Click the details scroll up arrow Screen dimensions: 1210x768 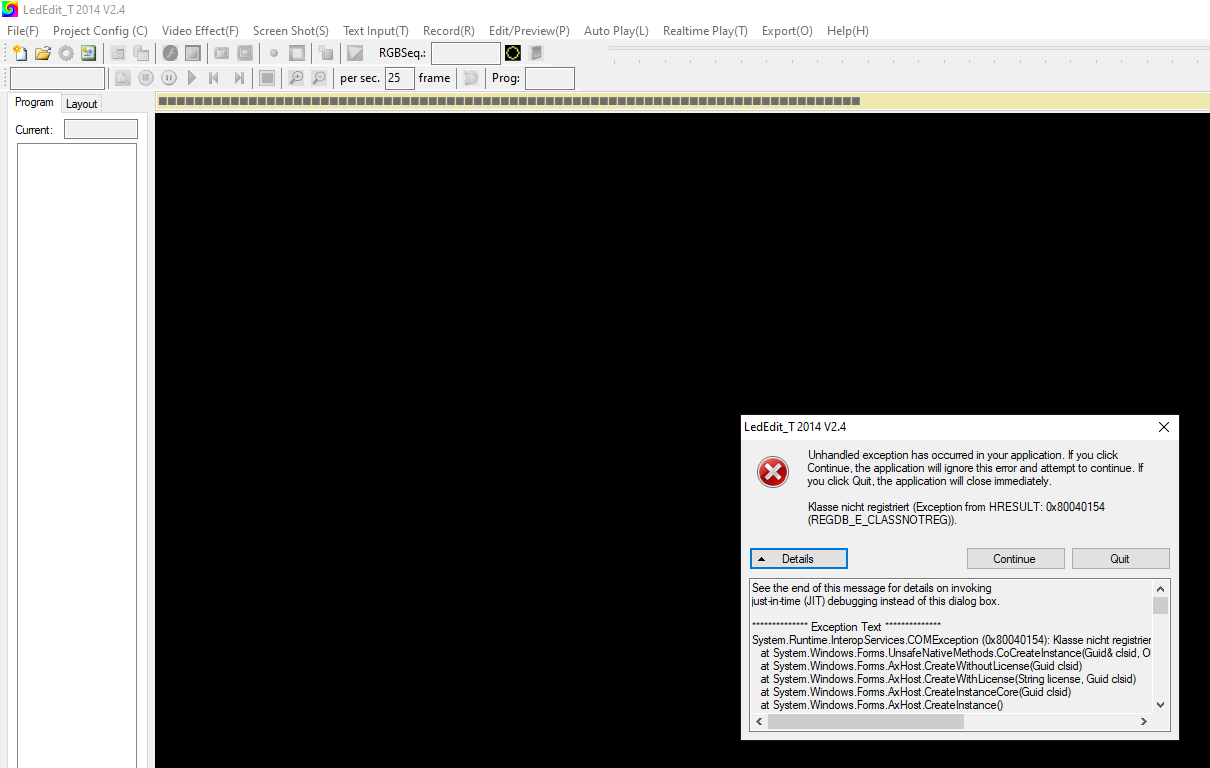[x=1160, y=588]
